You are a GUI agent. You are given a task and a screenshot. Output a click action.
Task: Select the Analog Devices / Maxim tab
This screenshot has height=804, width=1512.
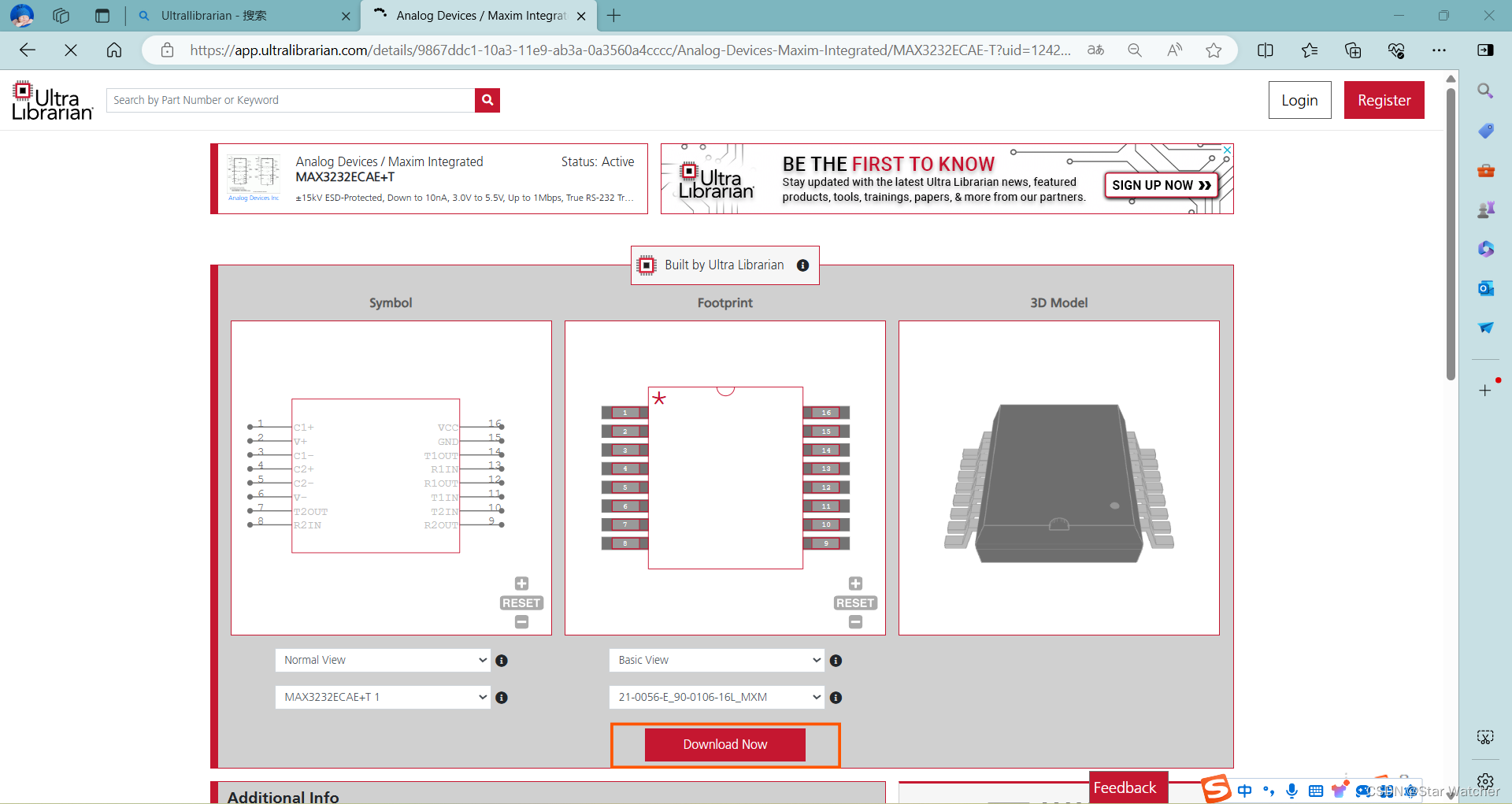(480, 16)
